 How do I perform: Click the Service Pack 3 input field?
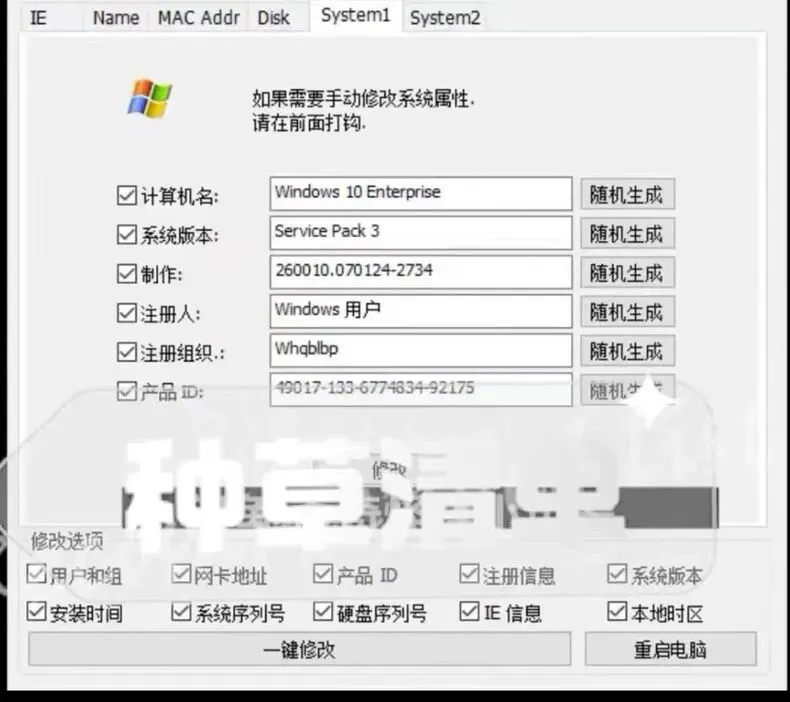click(421, 233)
